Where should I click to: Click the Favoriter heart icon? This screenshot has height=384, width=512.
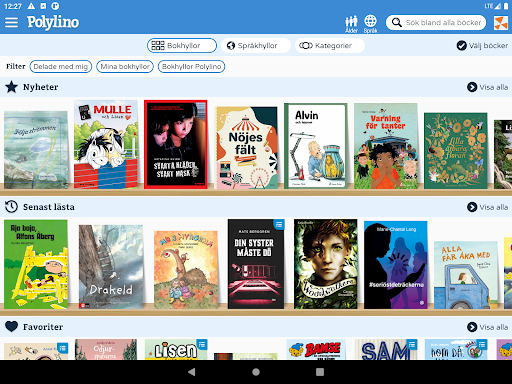[11, 326]
